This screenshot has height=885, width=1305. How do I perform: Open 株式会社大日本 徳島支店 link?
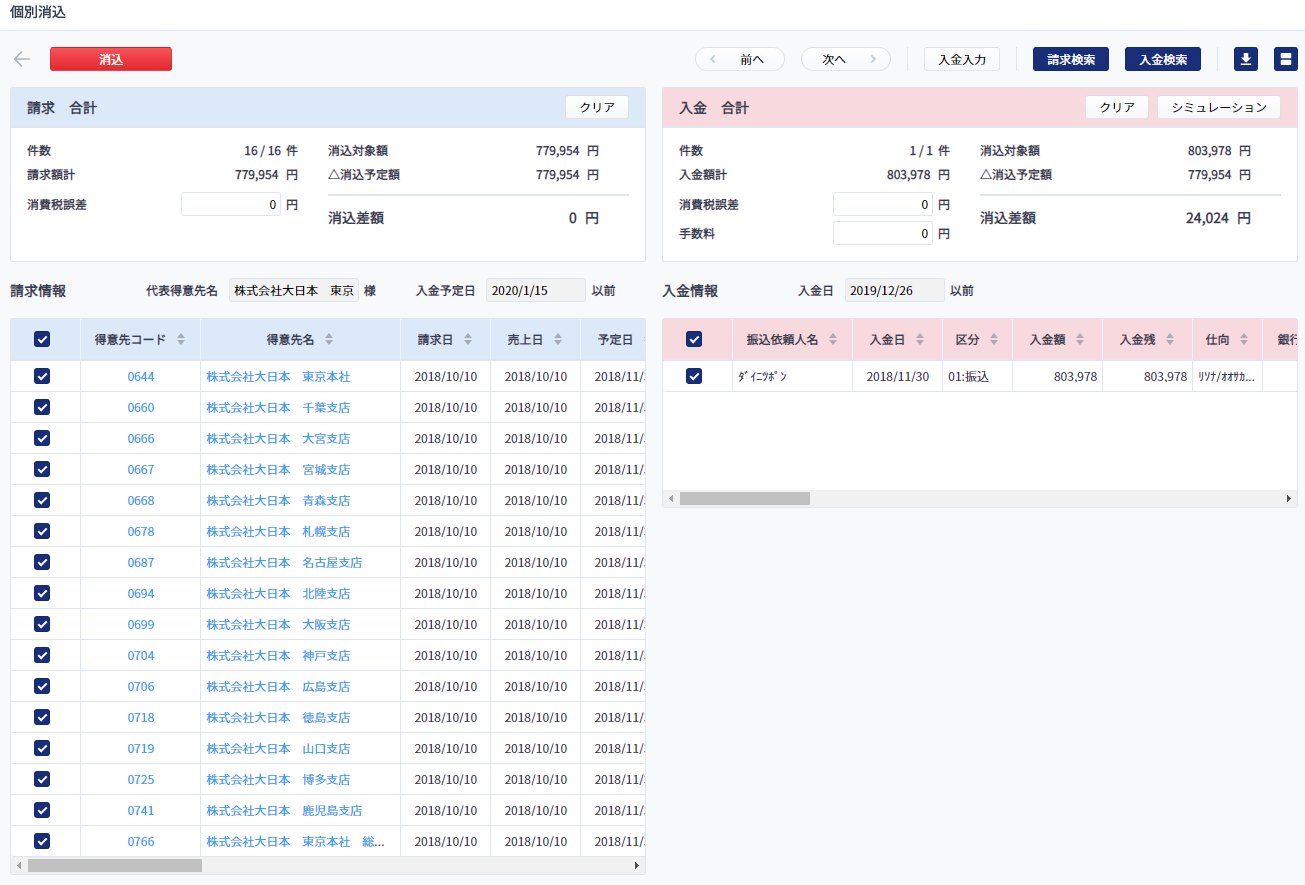279,717
